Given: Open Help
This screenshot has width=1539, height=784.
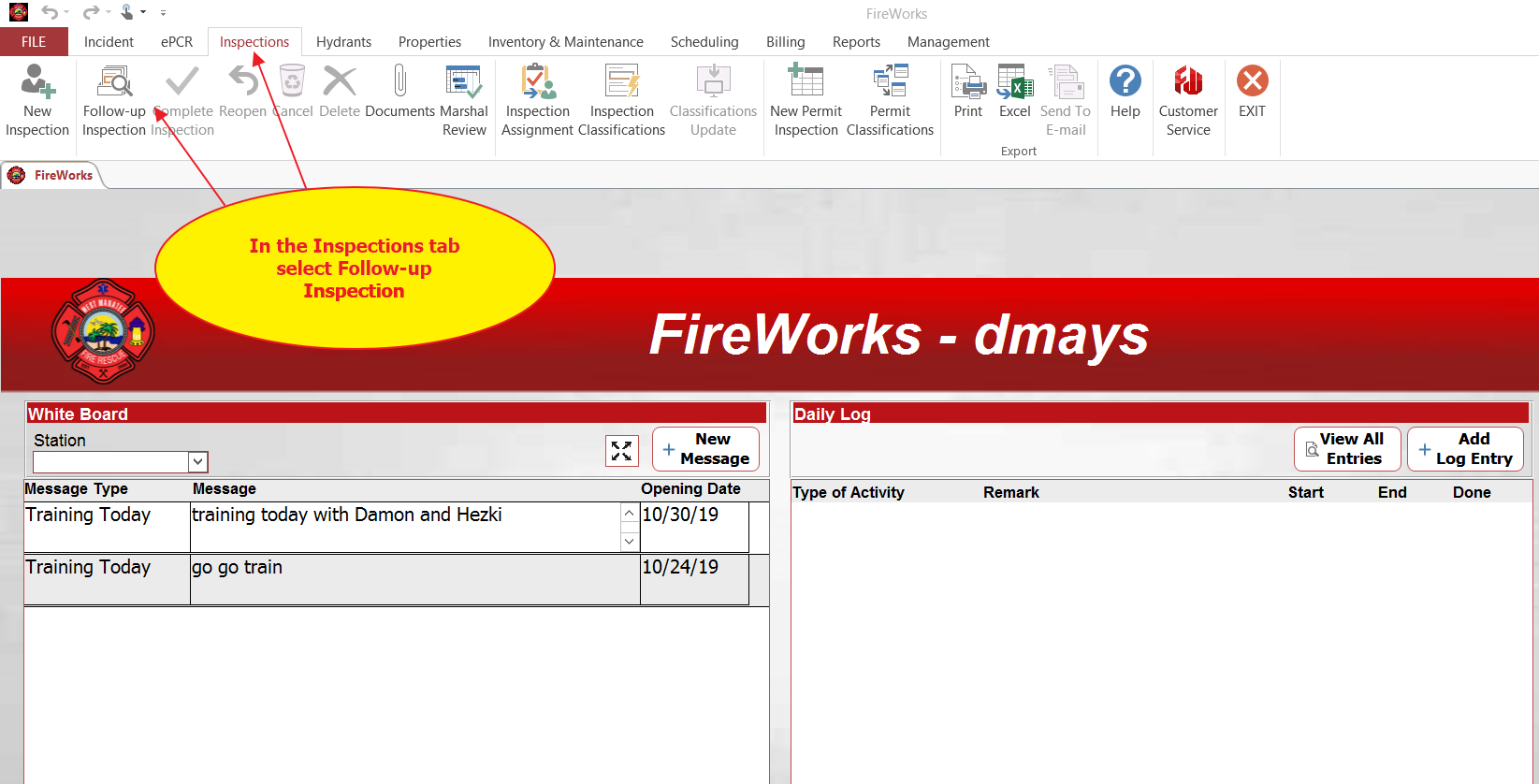Looking at the screenshot, I should (x=1125, y=92).
